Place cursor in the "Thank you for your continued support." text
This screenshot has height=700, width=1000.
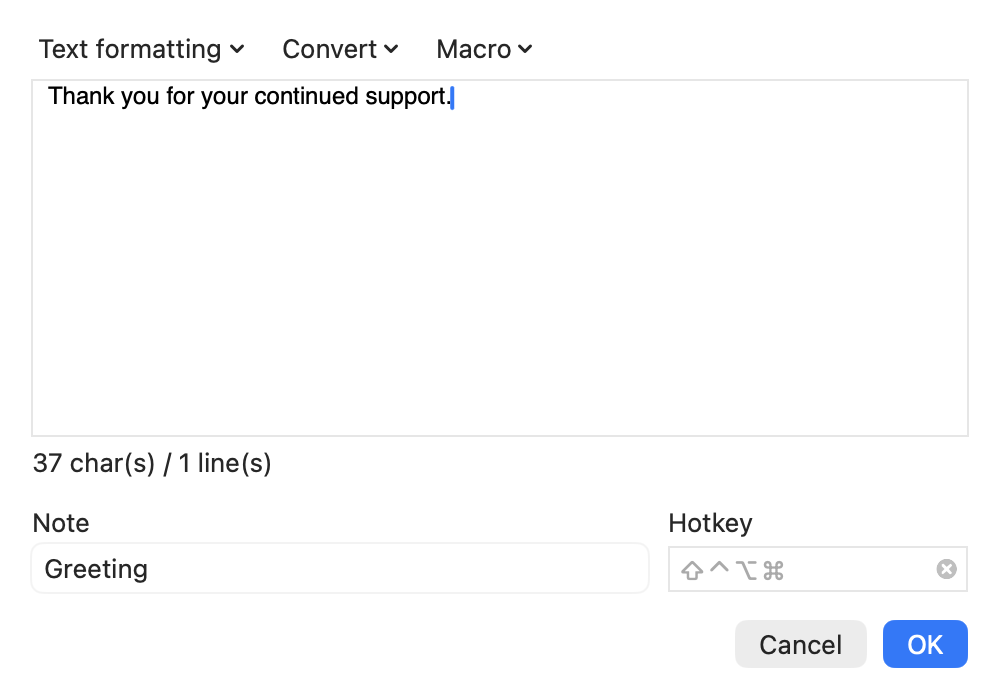coord(249,96)
